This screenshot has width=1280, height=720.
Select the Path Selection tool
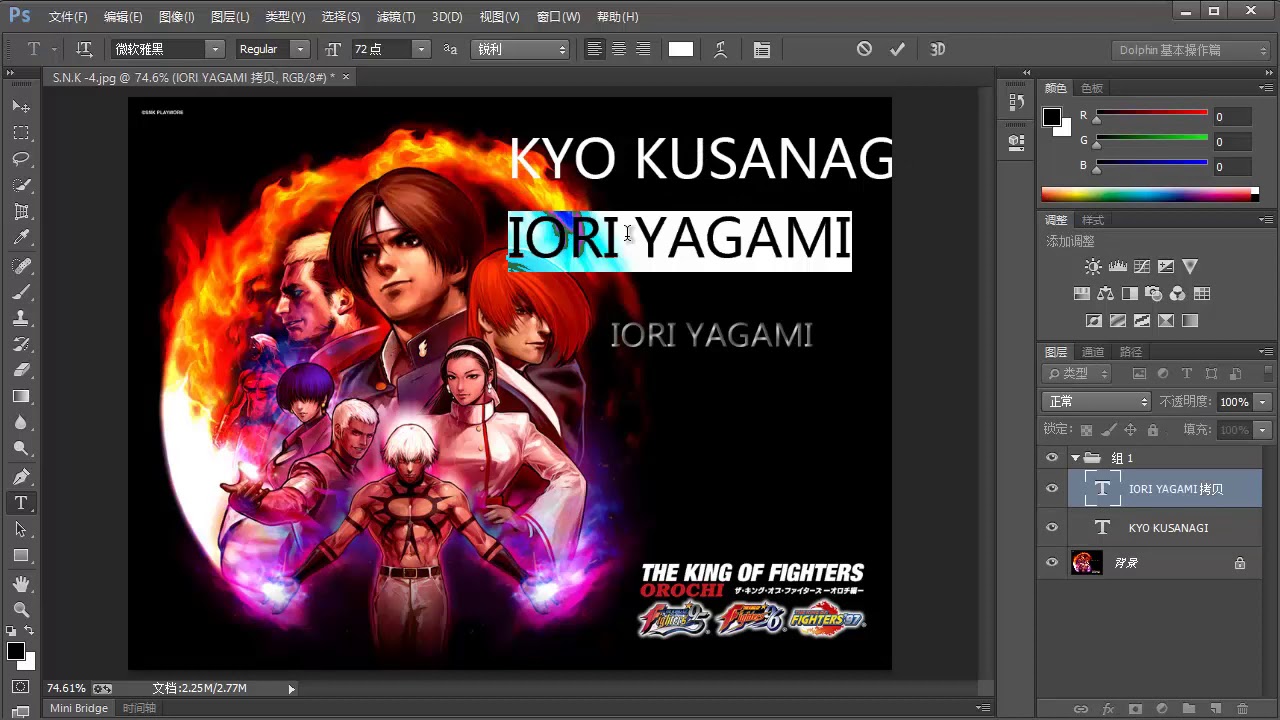pos(21,529)
